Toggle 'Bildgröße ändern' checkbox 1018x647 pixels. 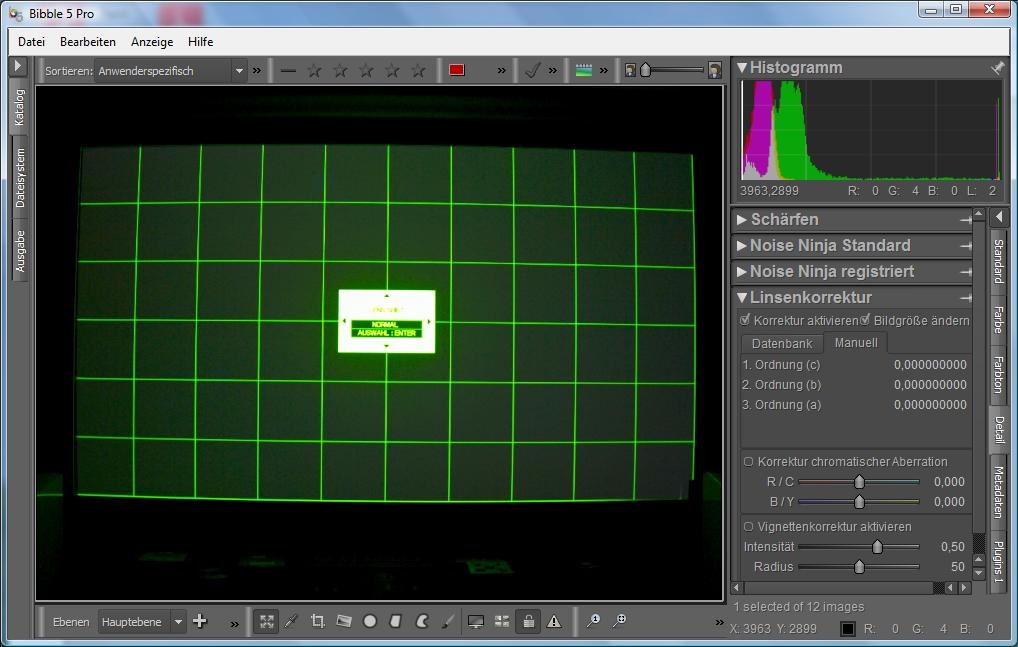point(865,321)
